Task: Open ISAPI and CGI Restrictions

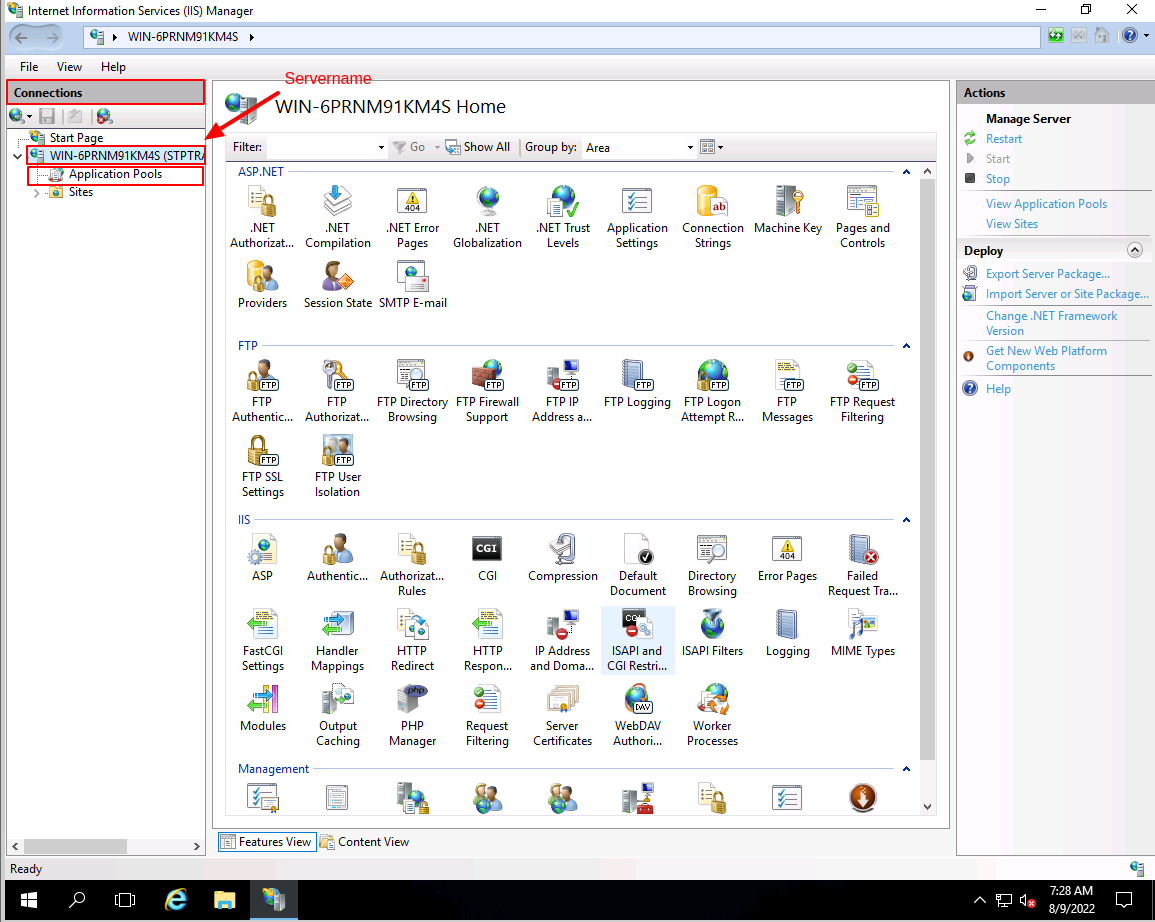Action: (638, 641)
